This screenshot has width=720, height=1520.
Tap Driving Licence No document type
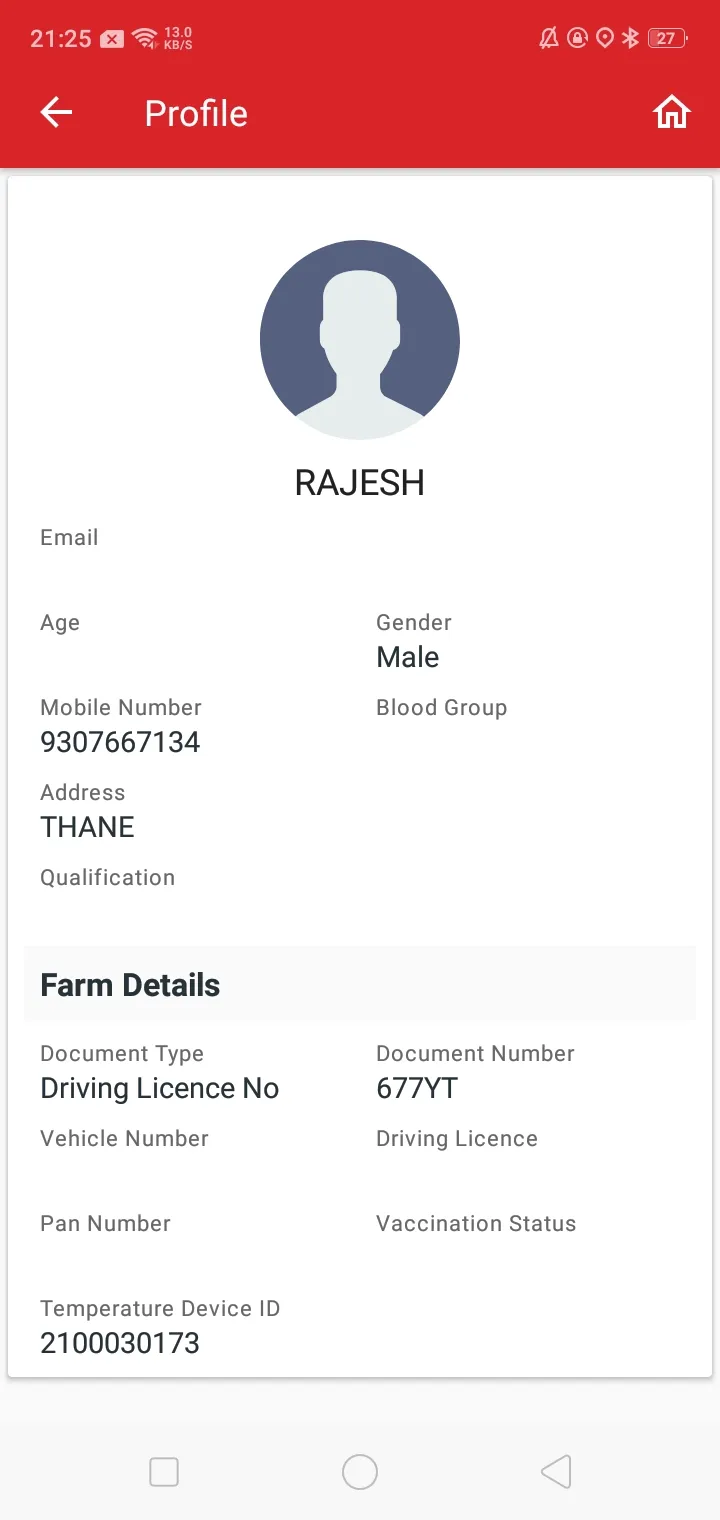[160, 1088]
